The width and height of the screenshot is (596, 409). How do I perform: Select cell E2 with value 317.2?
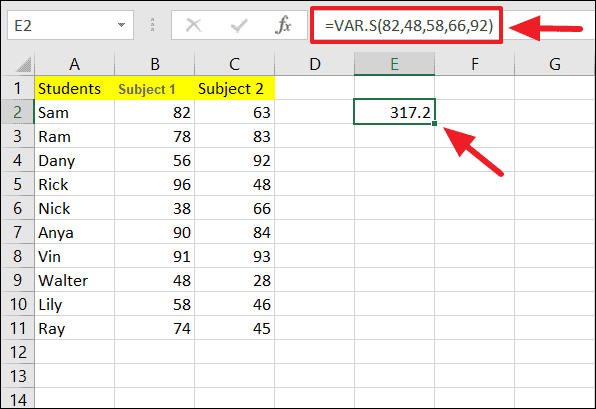coord(394,112)
